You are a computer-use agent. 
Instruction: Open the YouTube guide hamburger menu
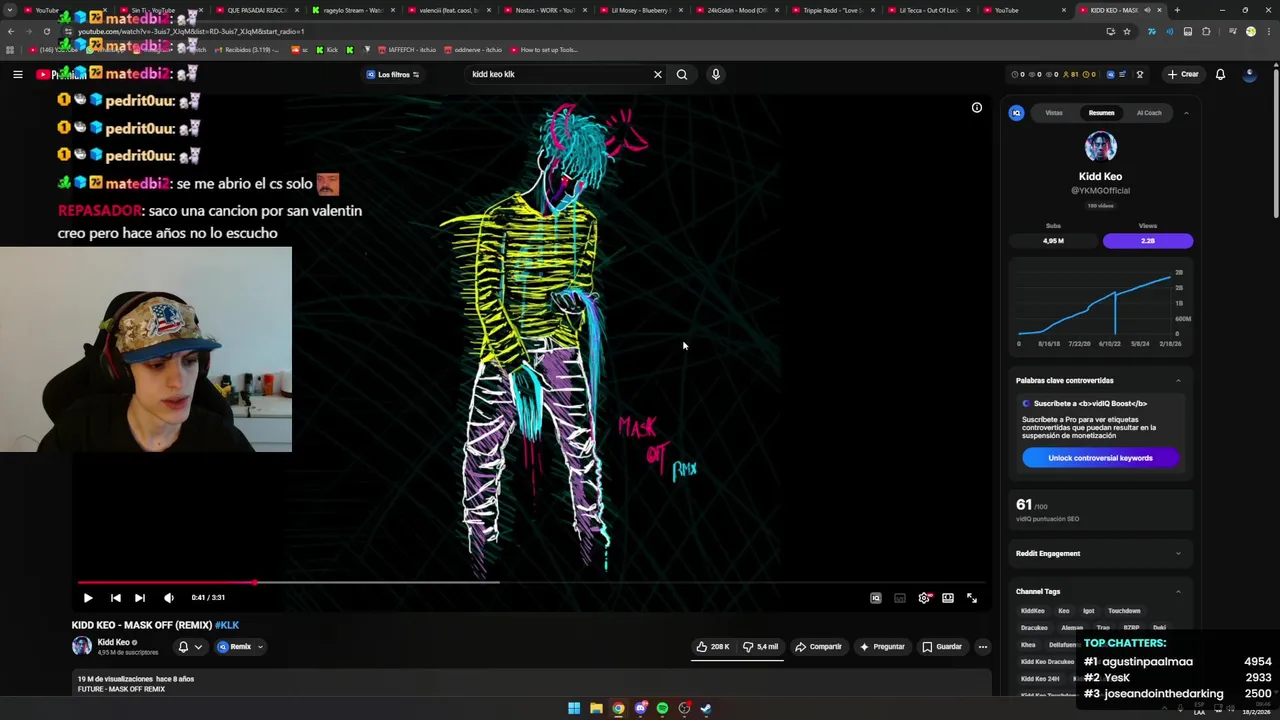point(18,74)
